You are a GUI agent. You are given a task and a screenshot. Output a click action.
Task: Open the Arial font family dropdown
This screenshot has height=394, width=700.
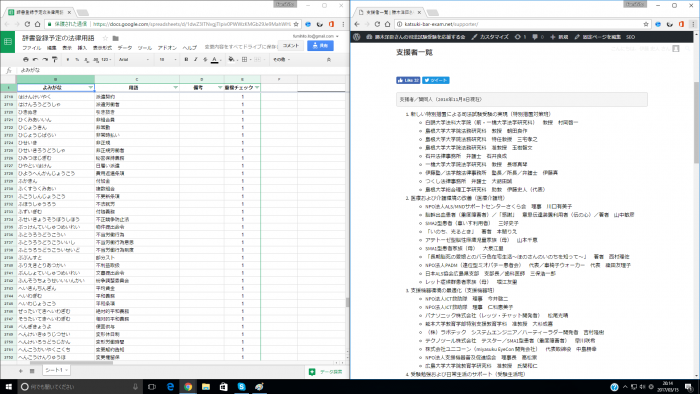pyautogui.click(x=134, y=59)
